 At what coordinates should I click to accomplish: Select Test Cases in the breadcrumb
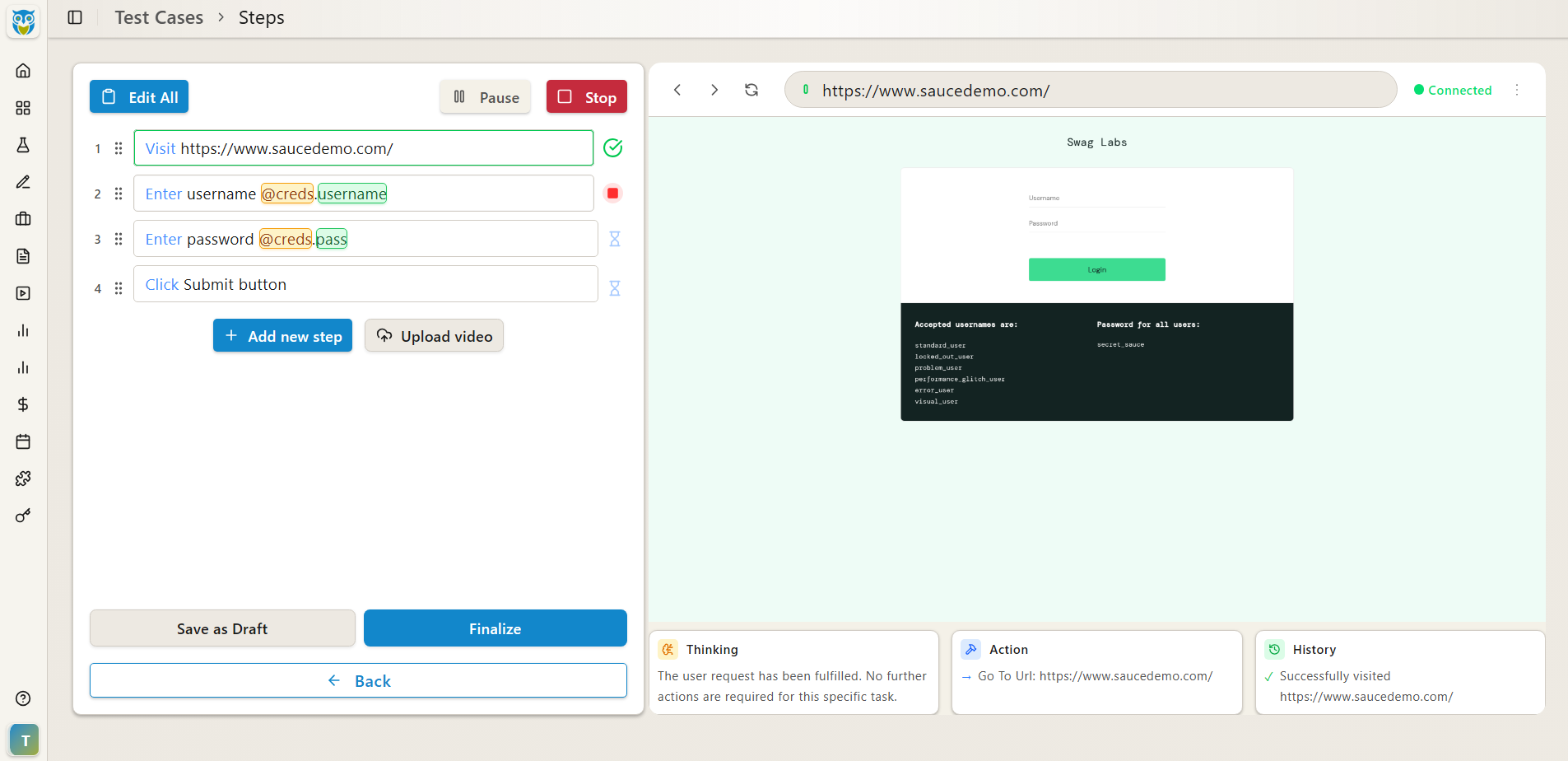(158, 16)
